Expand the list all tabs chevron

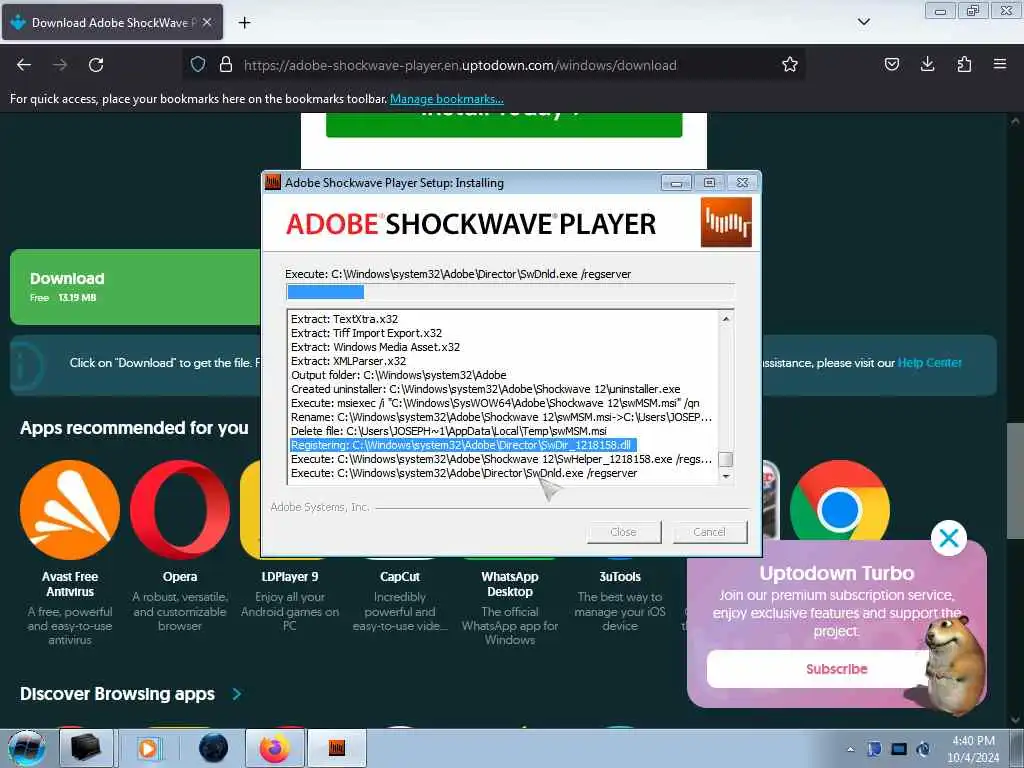tap(863, 22)
